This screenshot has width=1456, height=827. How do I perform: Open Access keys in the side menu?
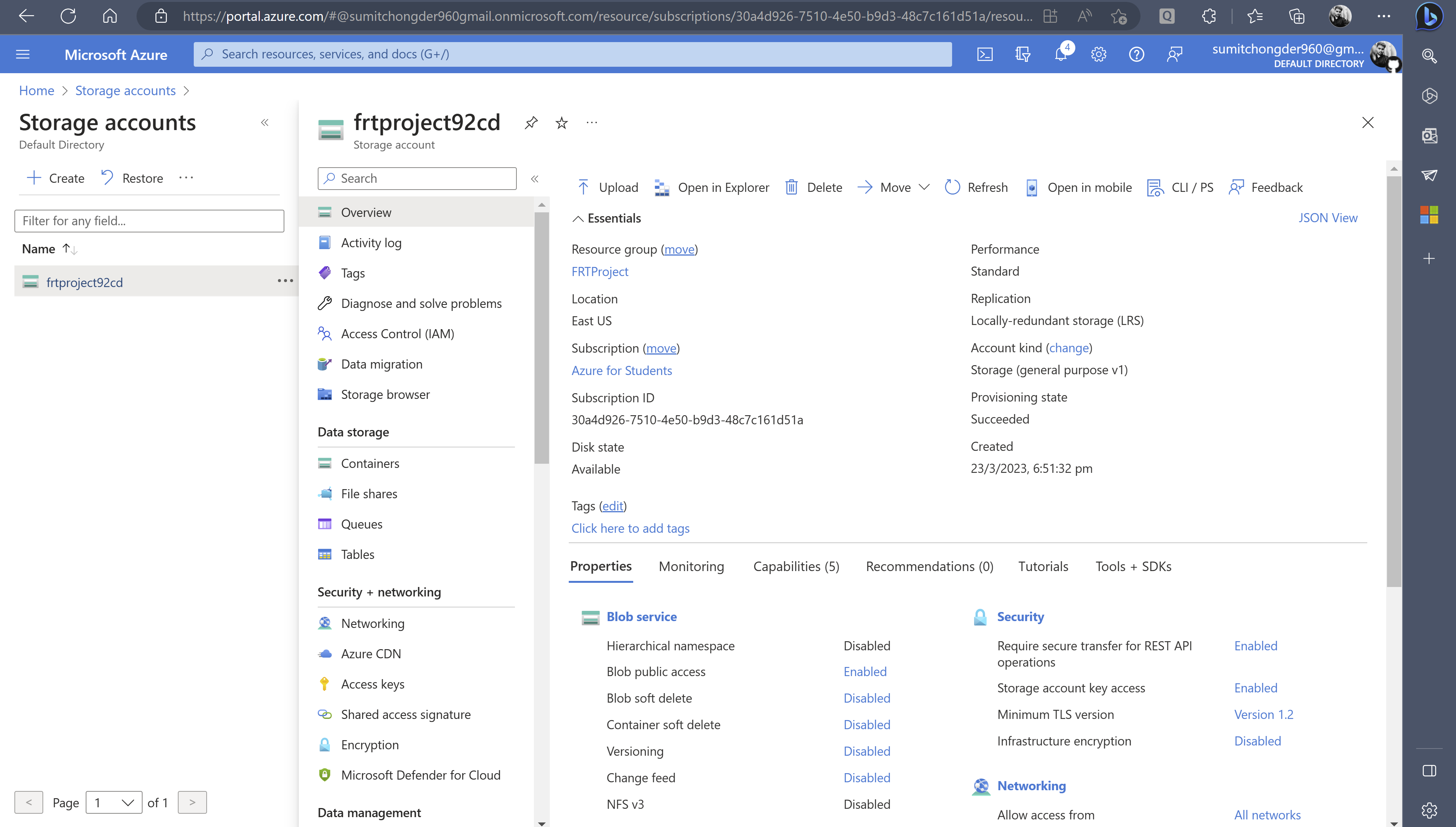(x=372, y=684)
